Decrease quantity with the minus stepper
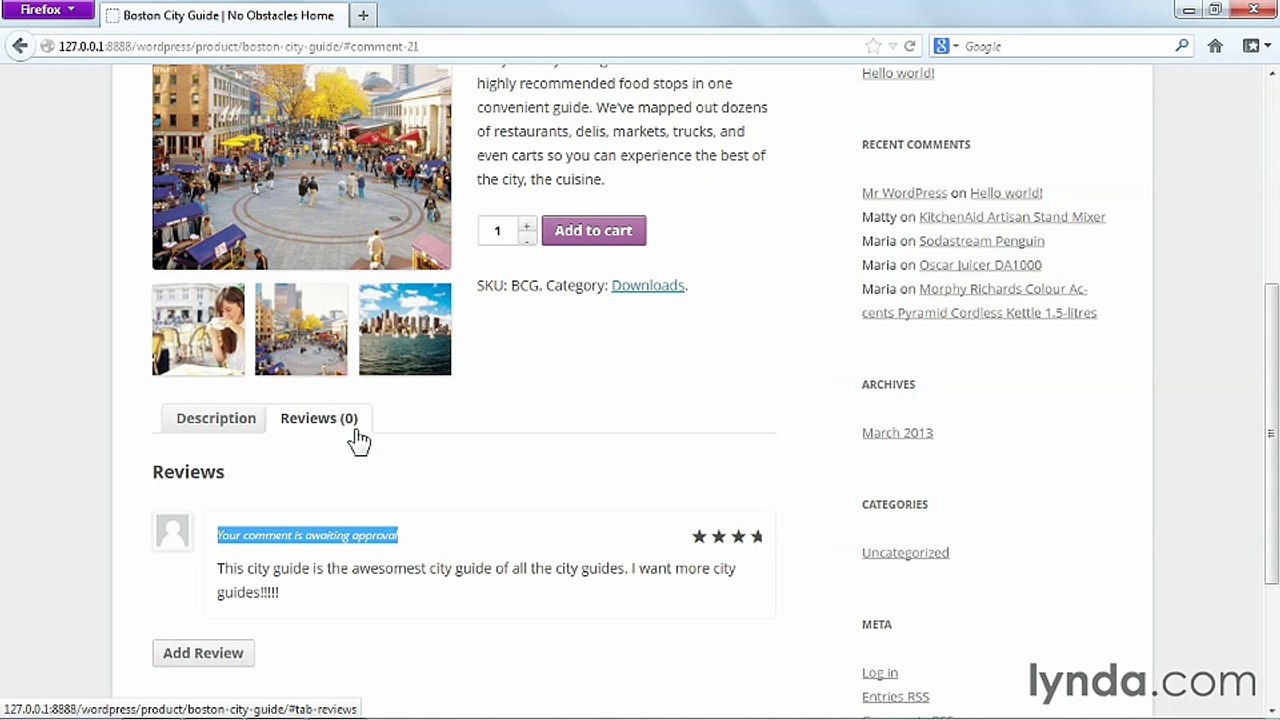 pos(526,239)
